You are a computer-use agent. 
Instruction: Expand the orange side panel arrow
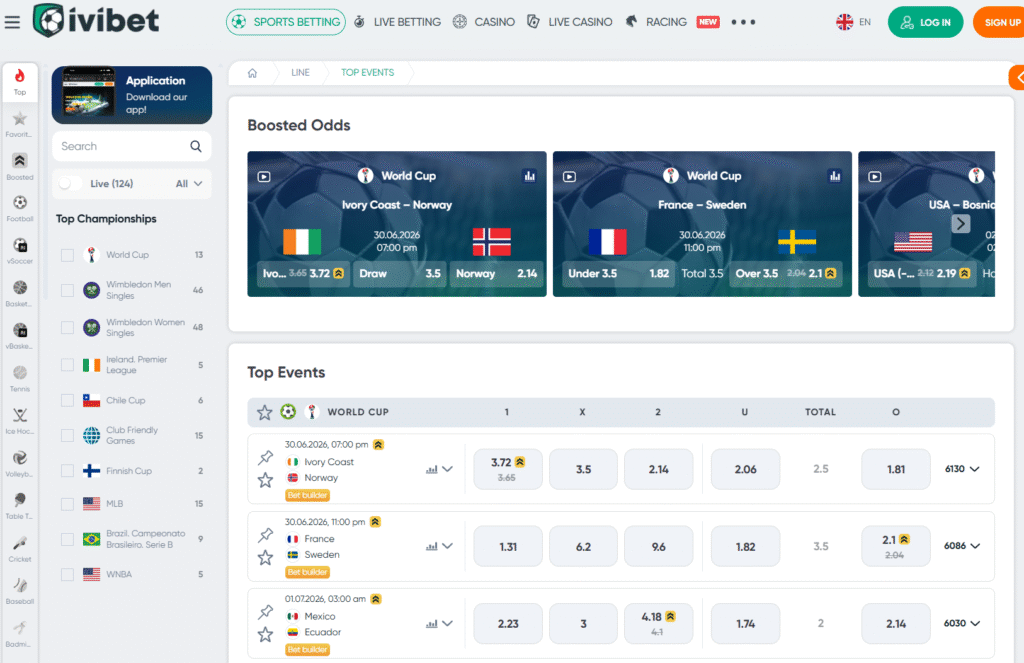click(1017, 78)
